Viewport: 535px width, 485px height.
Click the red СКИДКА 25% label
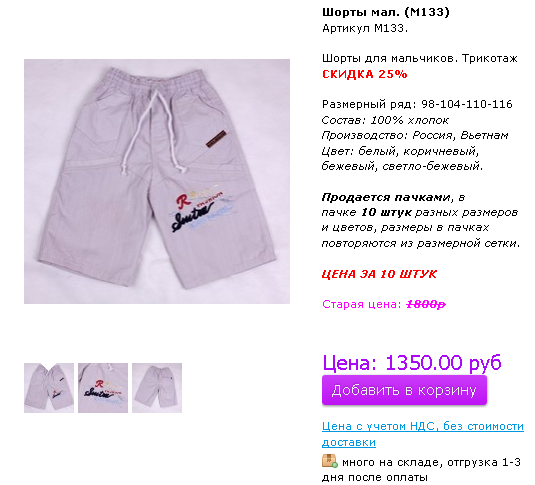point(365,74)
